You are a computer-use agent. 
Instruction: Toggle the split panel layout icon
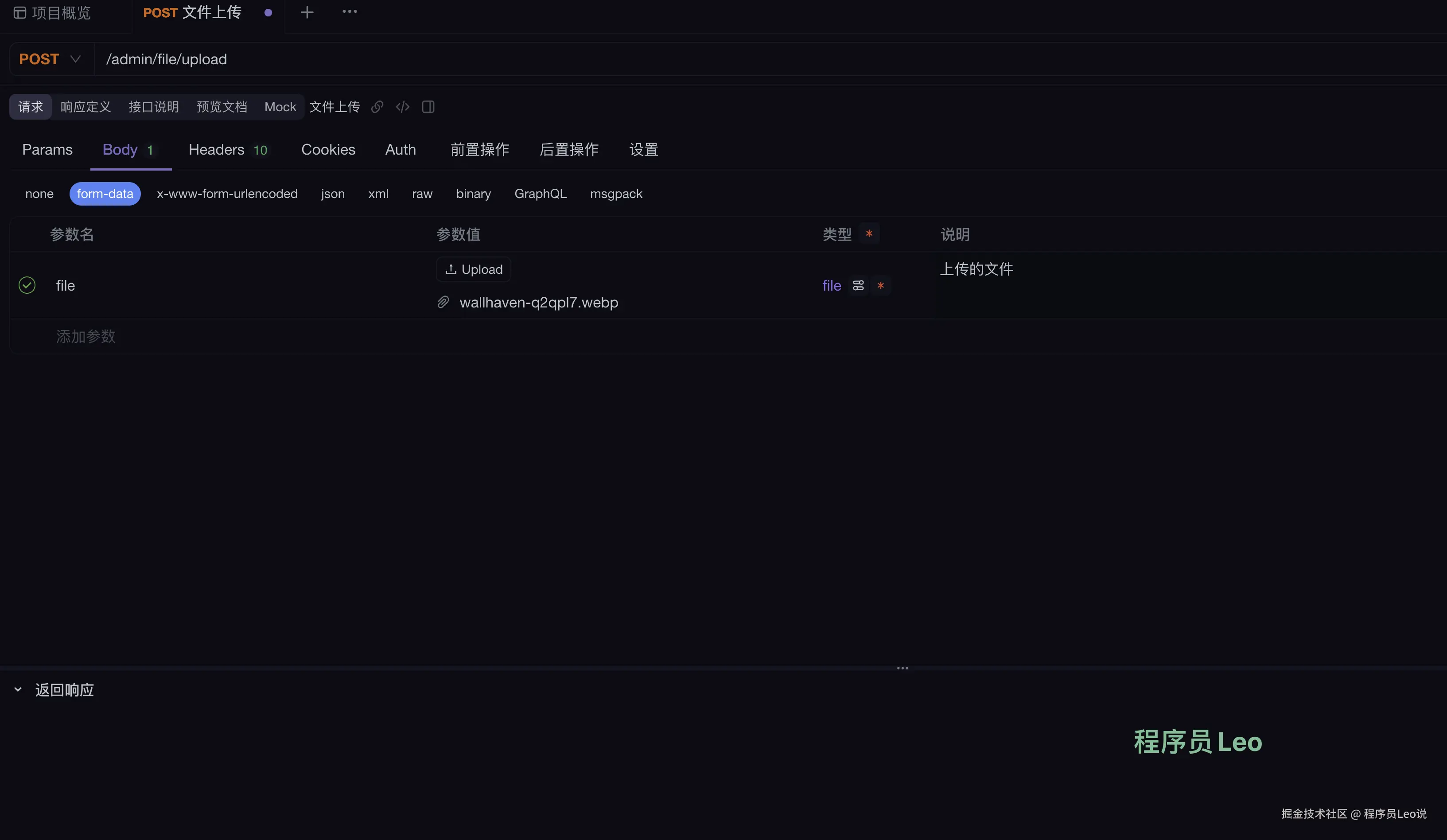click(x=428, y=107)
